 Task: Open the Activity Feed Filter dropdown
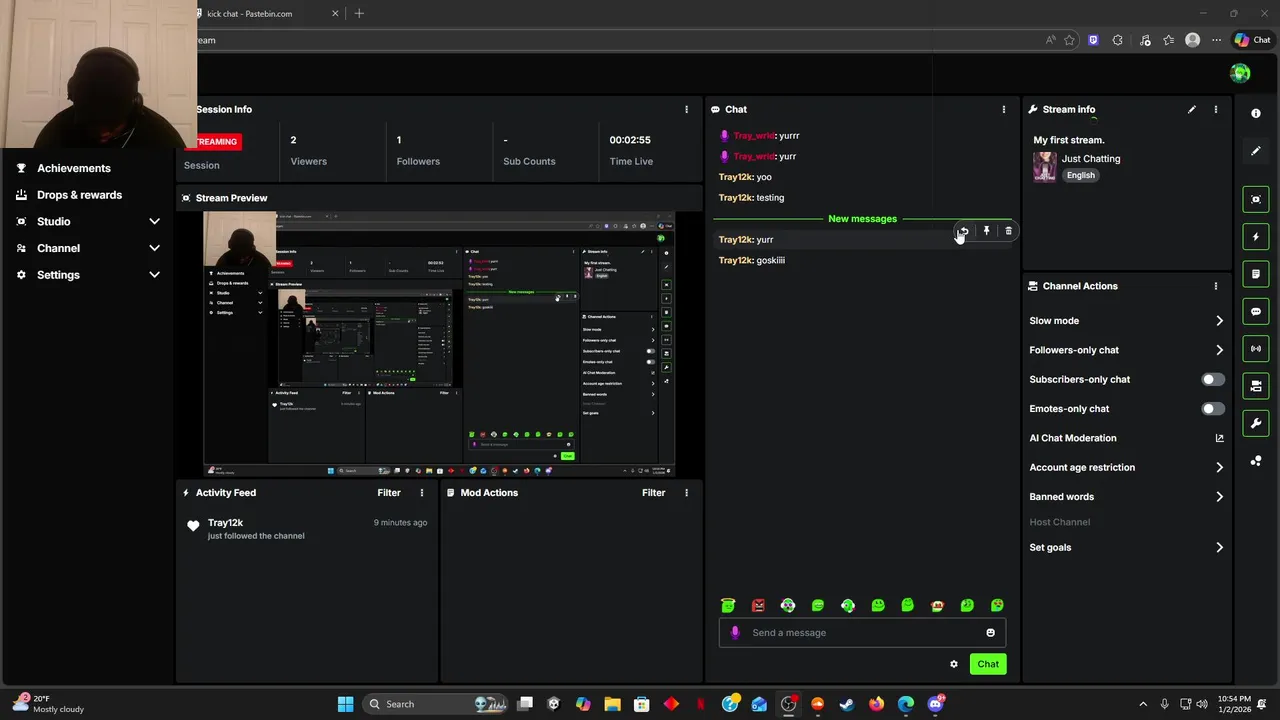[x=389, y=493]
